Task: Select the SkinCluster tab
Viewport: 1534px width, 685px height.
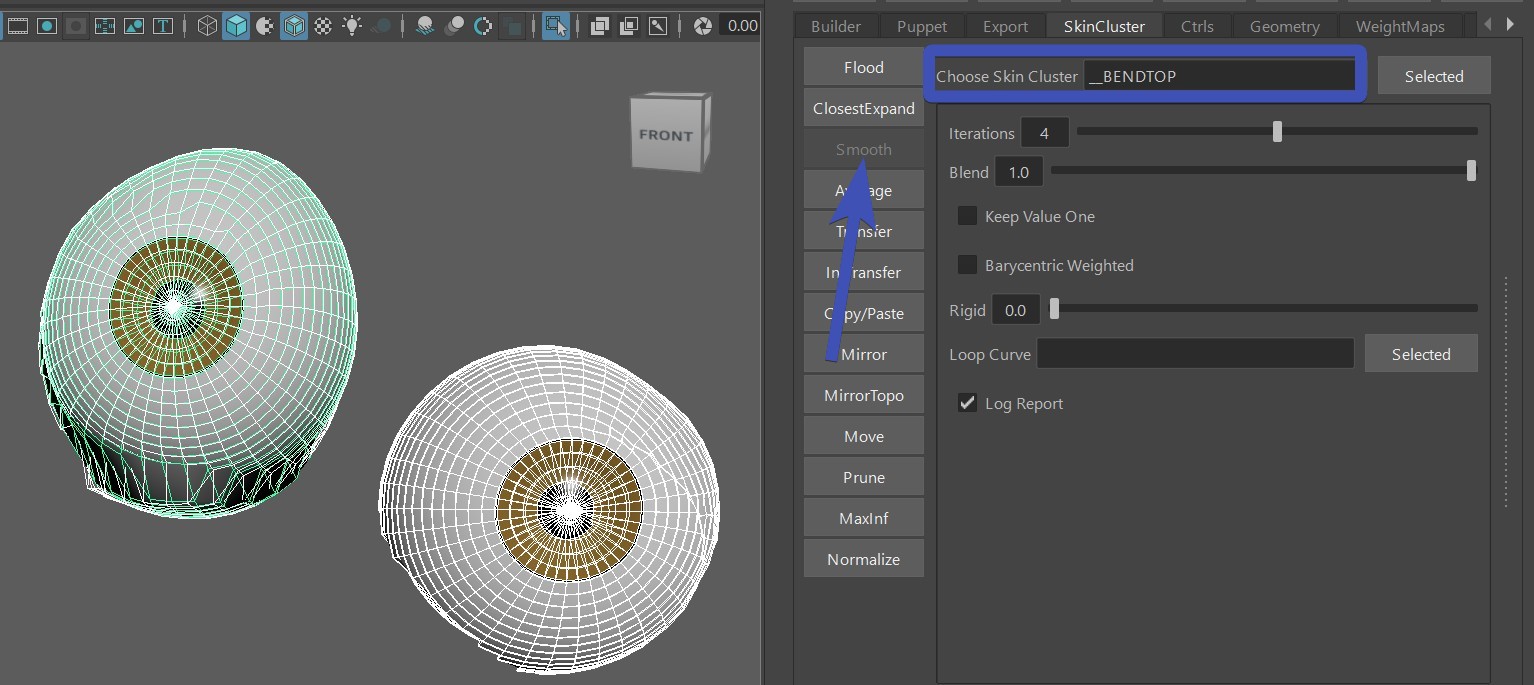Action: pyautogui.click(x=1104, y=26)
